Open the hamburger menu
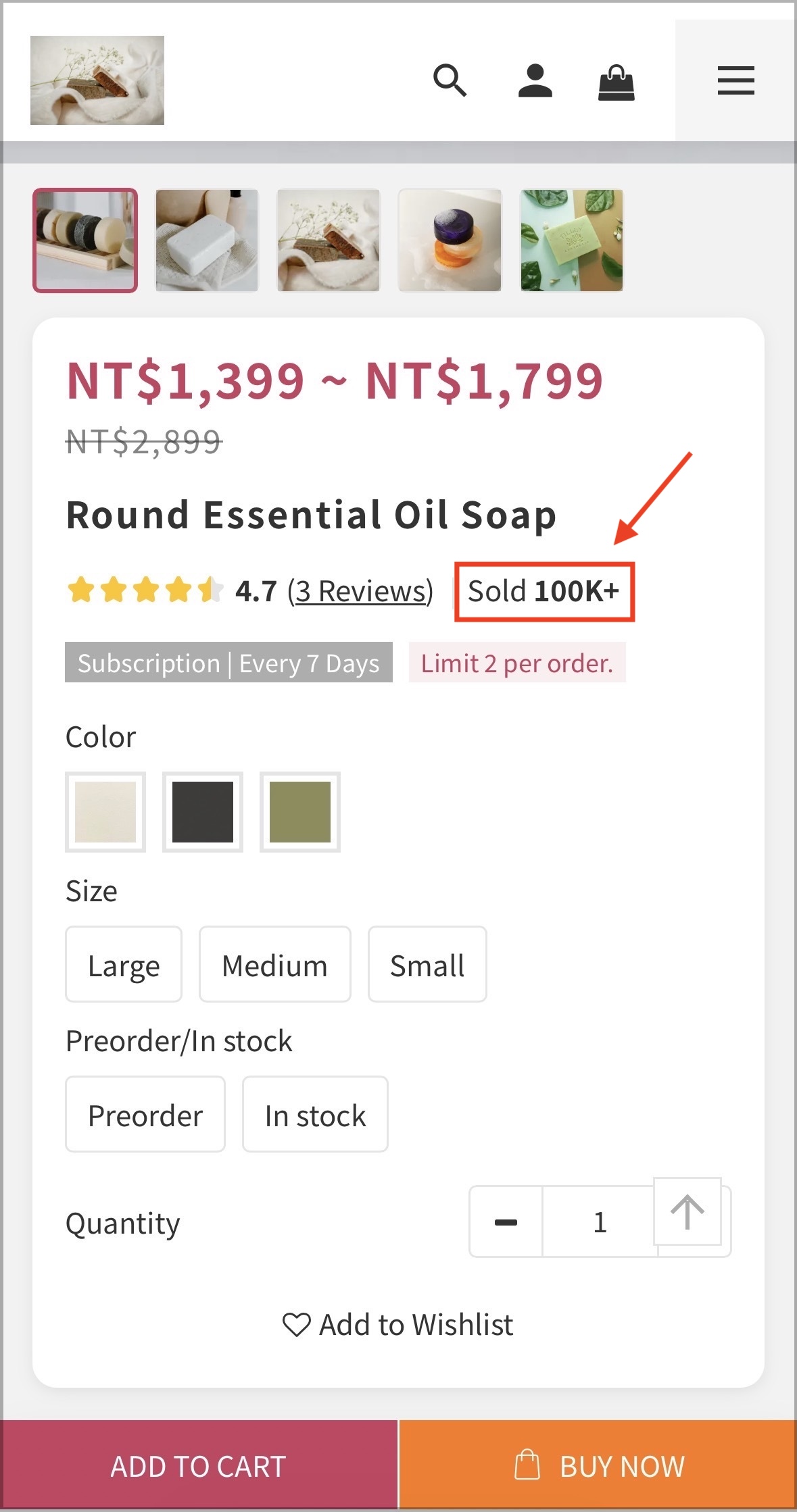Image resolution: width=797 pixels, height=1512 pixels. click(x=736, y=80)
